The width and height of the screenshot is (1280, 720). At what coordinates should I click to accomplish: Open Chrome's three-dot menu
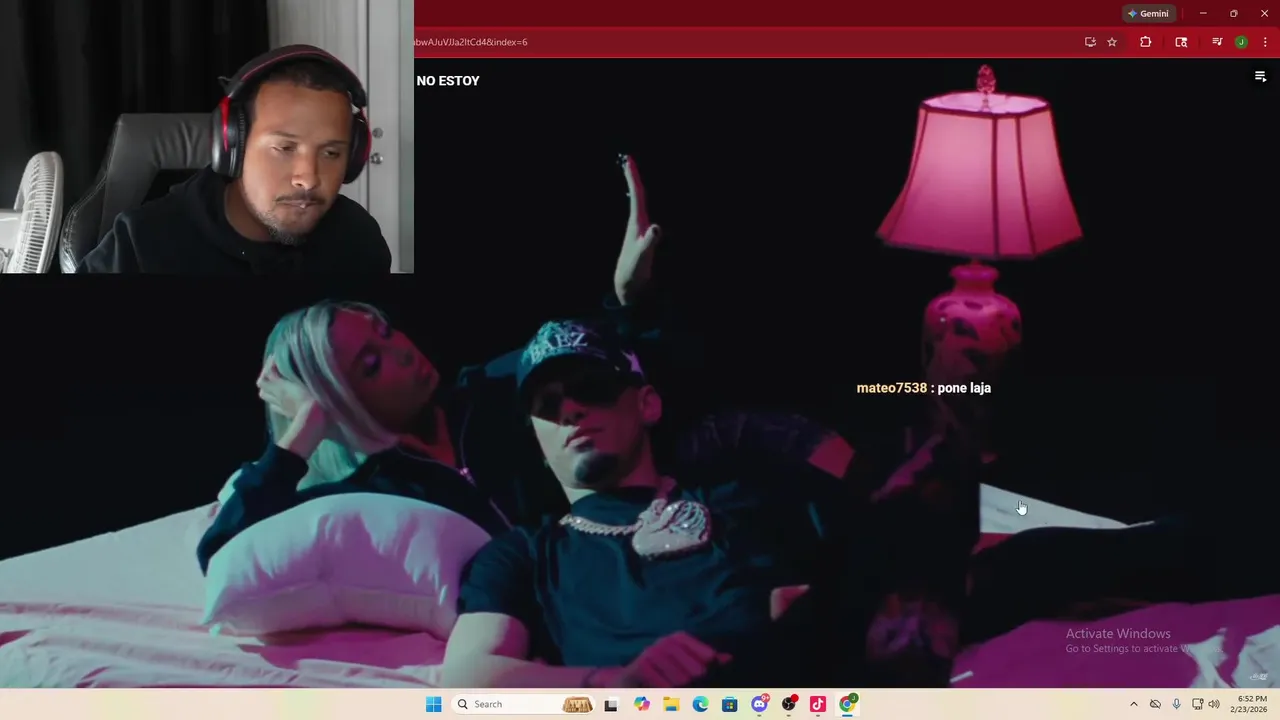(1264, 42)
